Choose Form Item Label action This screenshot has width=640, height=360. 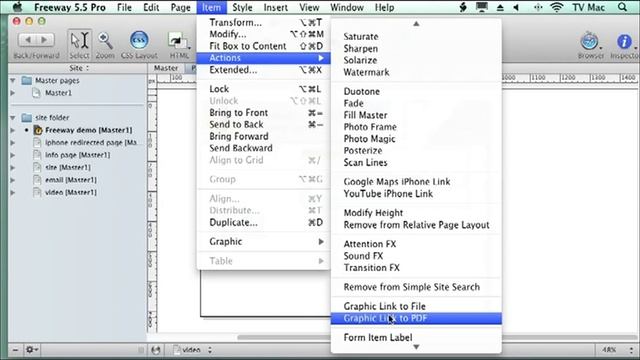[x=416, y=338]
